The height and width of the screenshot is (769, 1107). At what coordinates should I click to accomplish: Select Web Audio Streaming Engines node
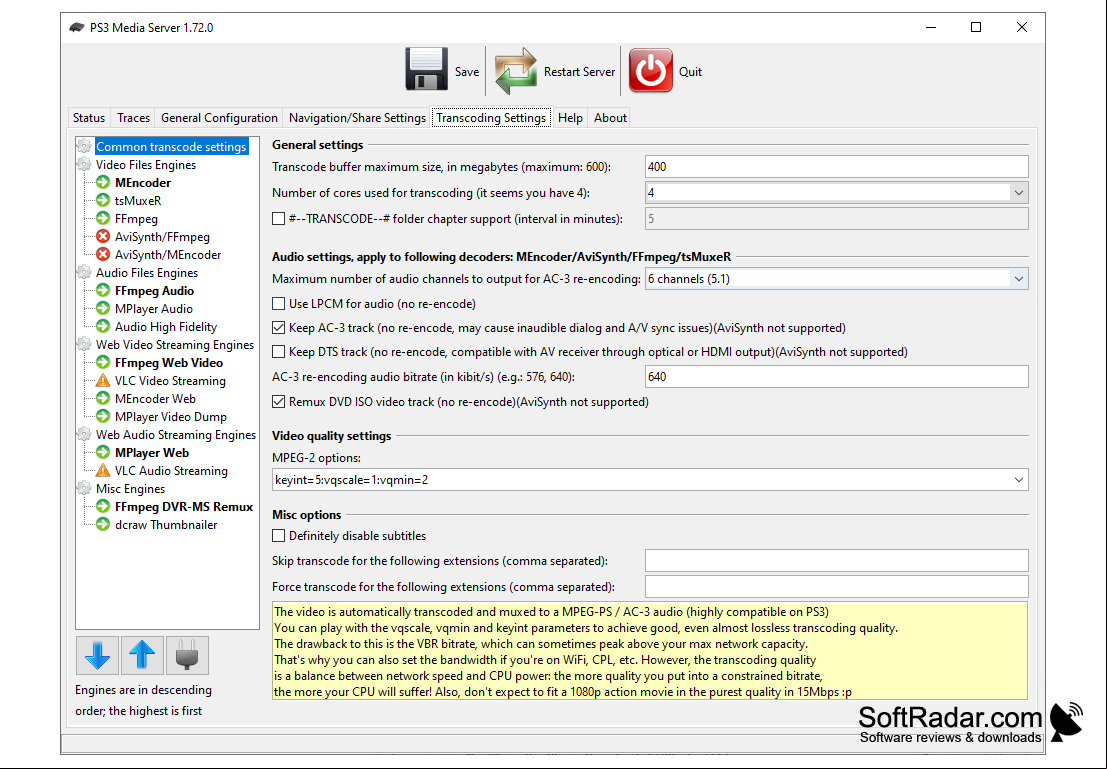[176, 435]
